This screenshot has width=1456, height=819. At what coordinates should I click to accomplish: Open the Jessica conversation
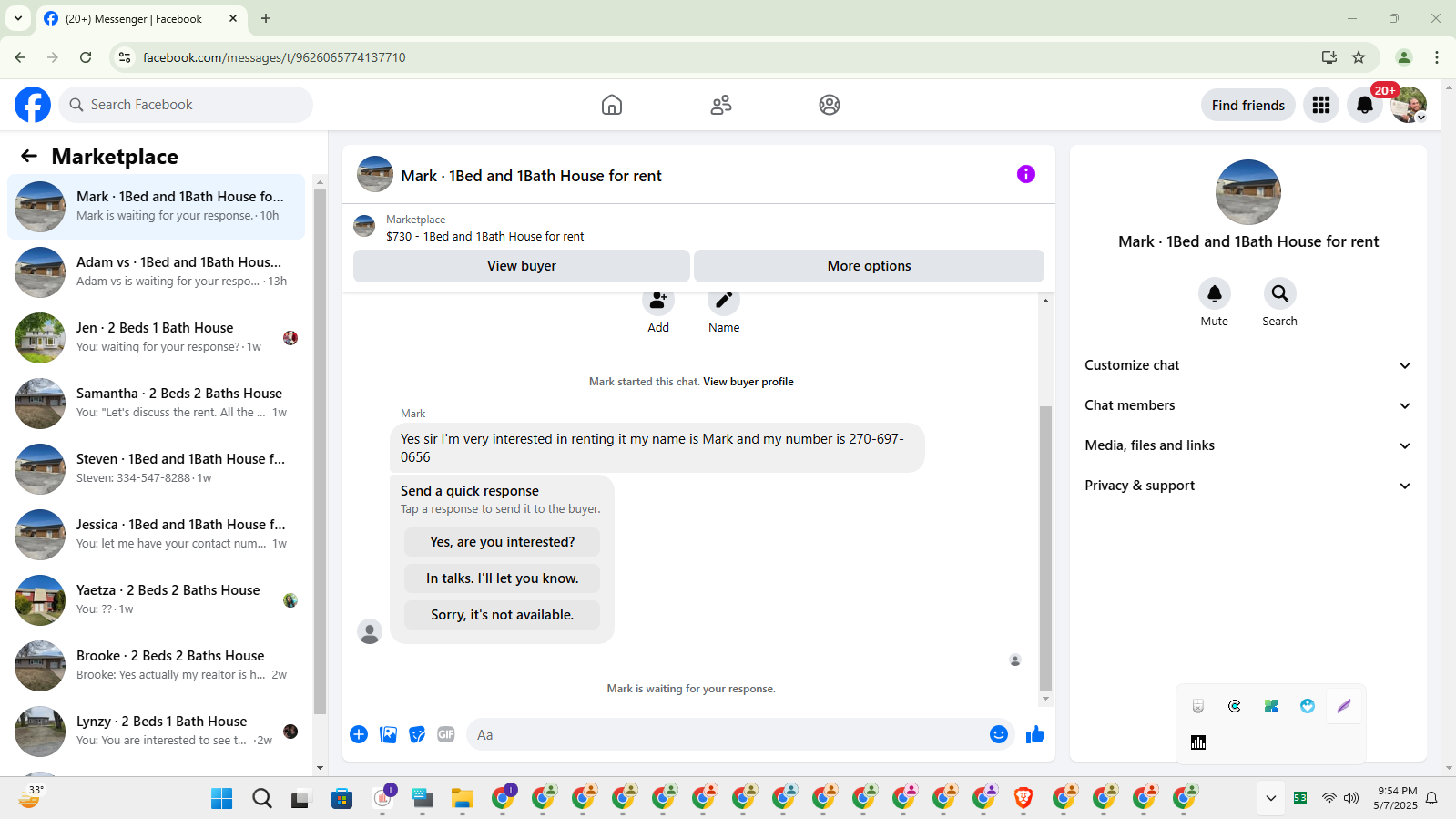coord(157,535)
